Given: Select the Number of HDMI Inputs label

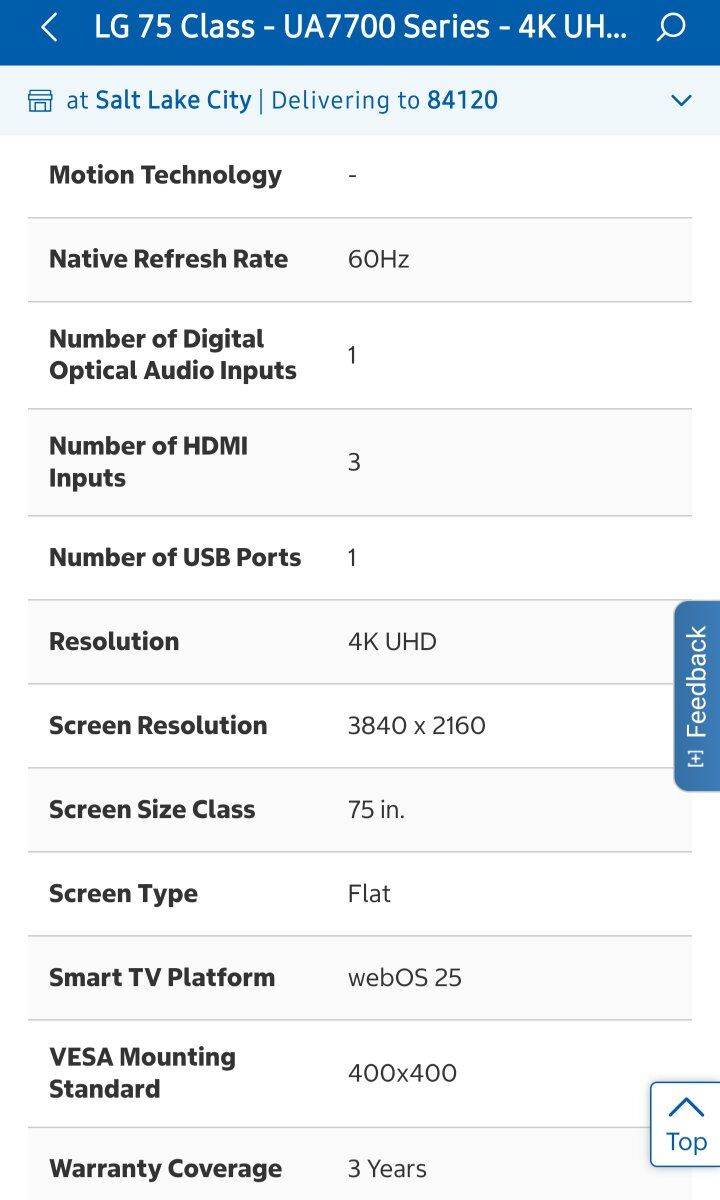Looking at the screenshot, I should click(148, 462).
